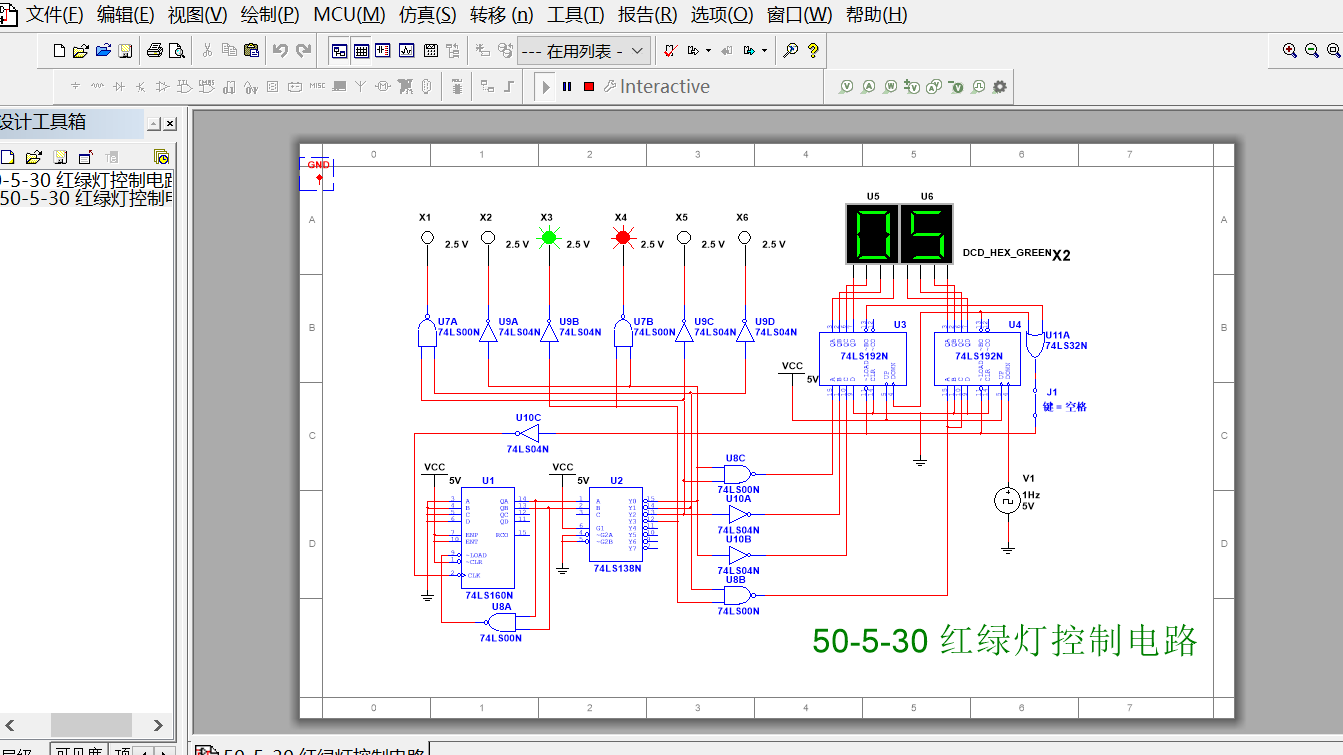Collapse Design Toolbox with arrow button
Image resolution: width=1343 pixels, height=755 pixels.
tap(153, 124)
